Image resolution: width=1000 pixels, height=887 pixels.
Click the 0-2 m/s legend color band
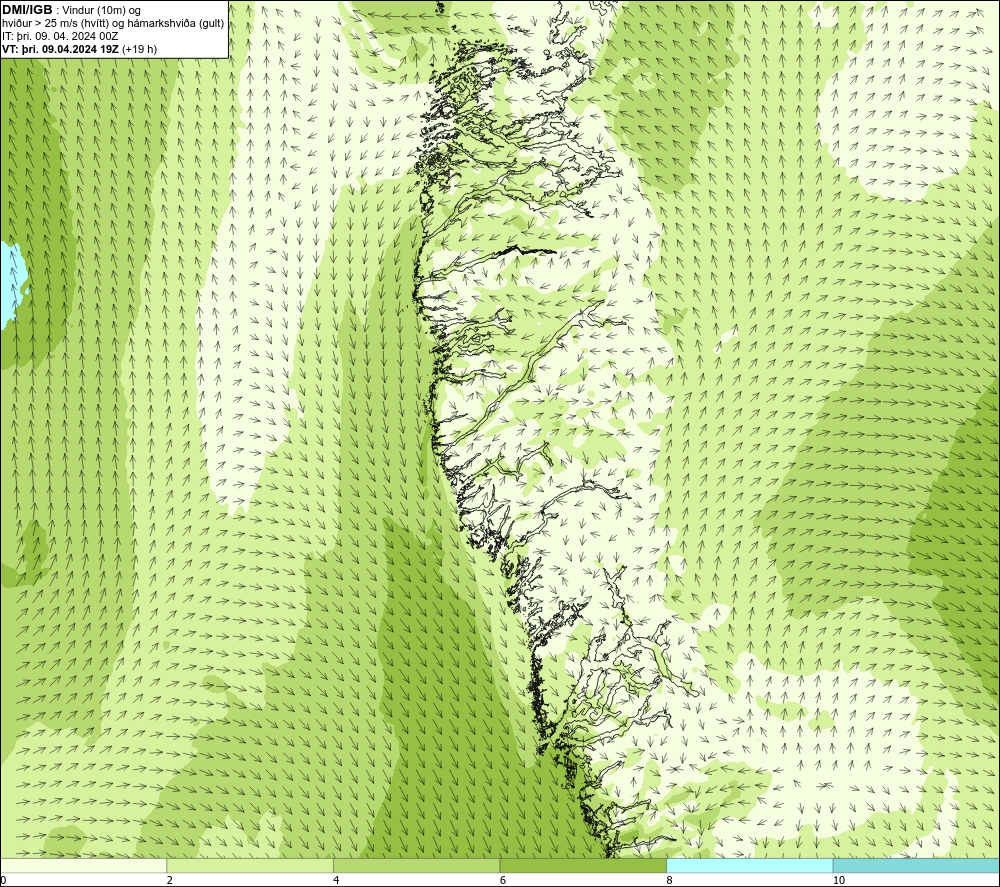tap(84, 866)
